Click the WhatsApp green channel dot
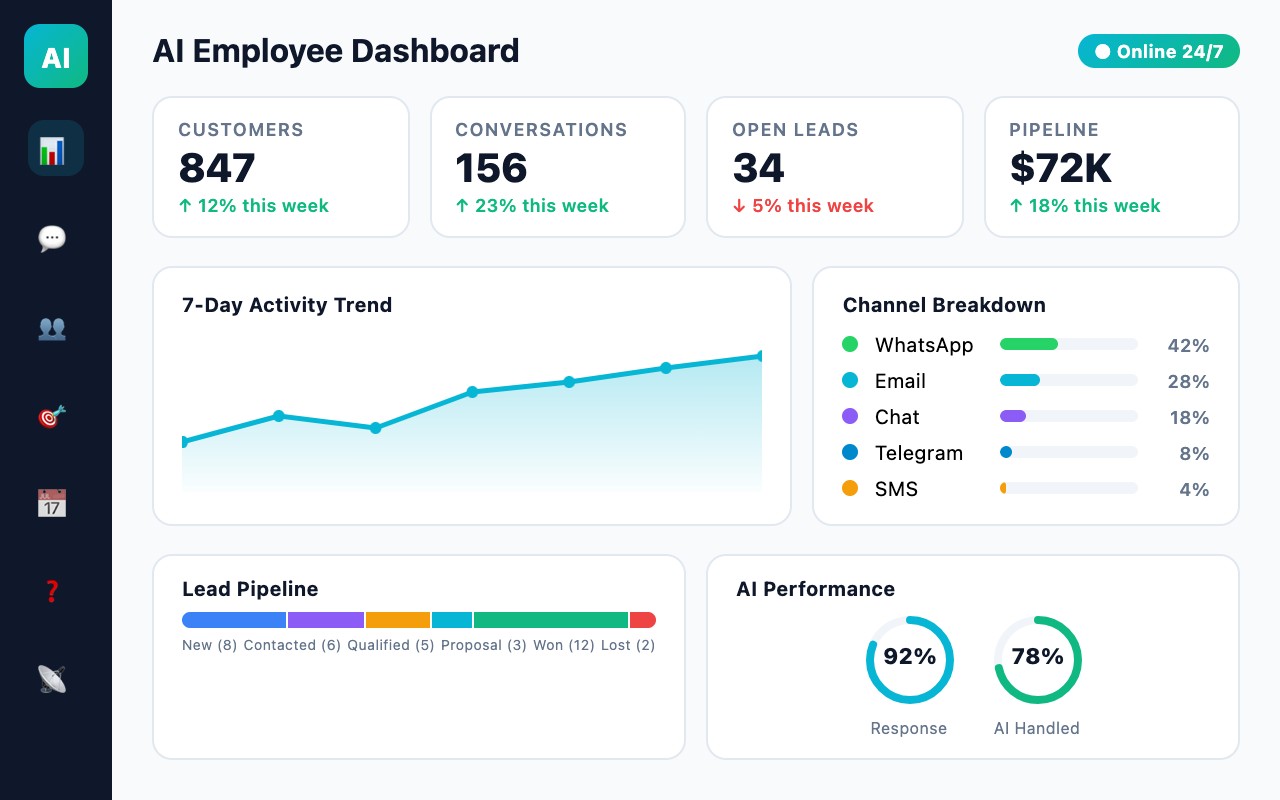 850,344
